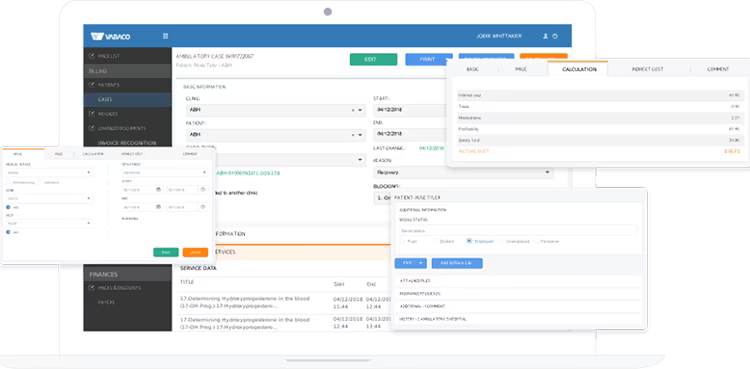Click blue circle icon below ICPM dropdown

9,207
